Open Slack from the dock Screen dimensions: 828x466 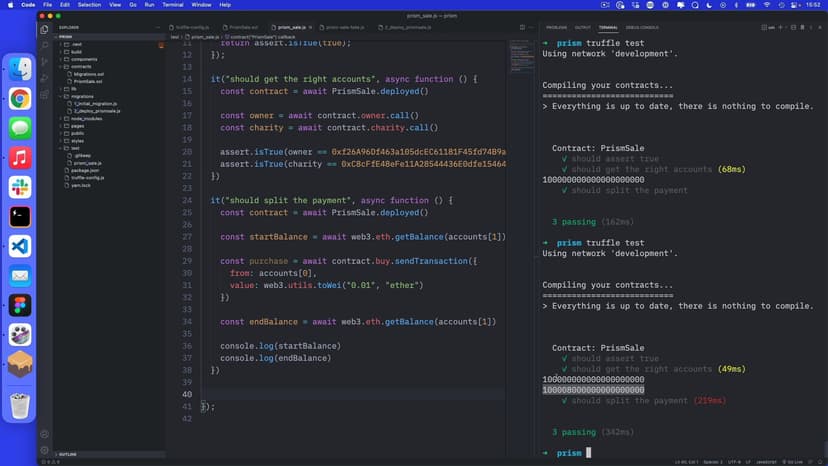click(20, 186)
